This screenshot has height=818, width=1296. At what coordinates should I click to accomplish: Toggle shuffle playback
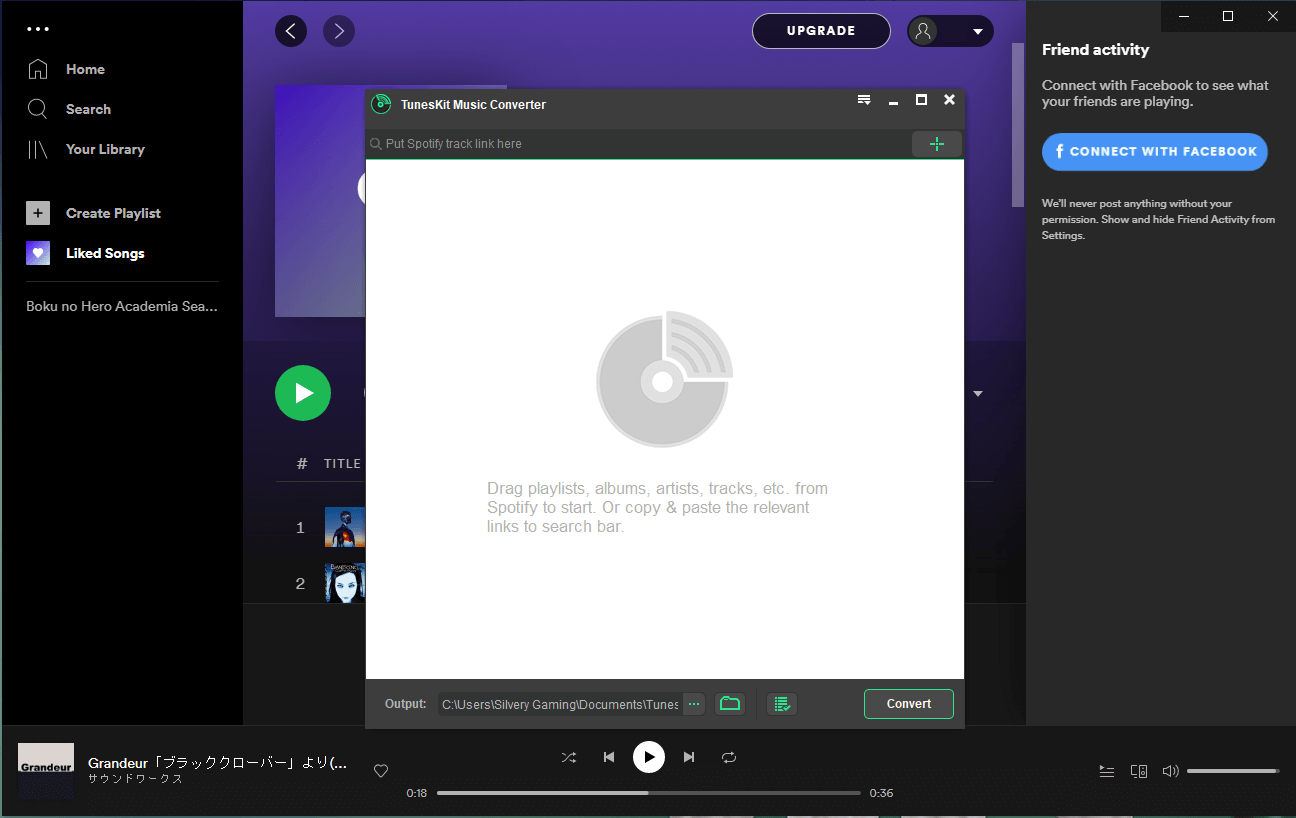[569, 757]
